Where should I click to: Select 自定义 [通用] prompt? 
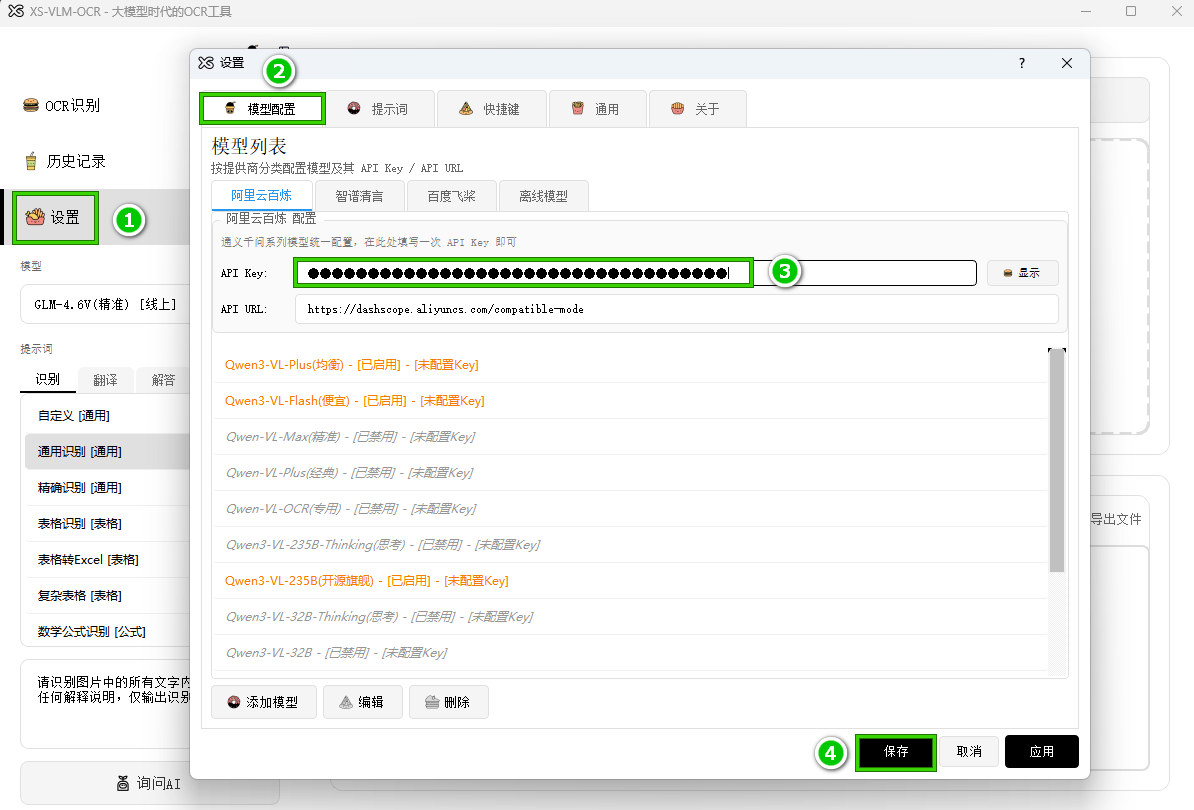107,416
